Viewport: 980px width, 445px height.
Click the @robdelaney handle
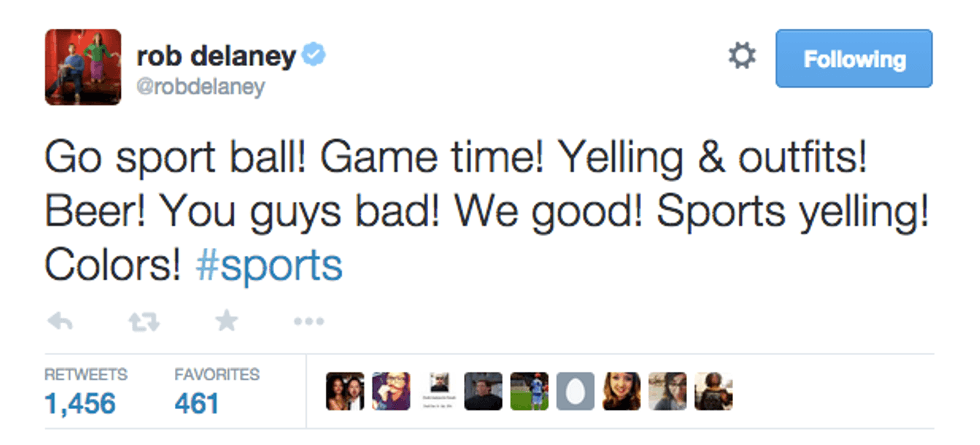pyautogui.click(x=200, y=87)
